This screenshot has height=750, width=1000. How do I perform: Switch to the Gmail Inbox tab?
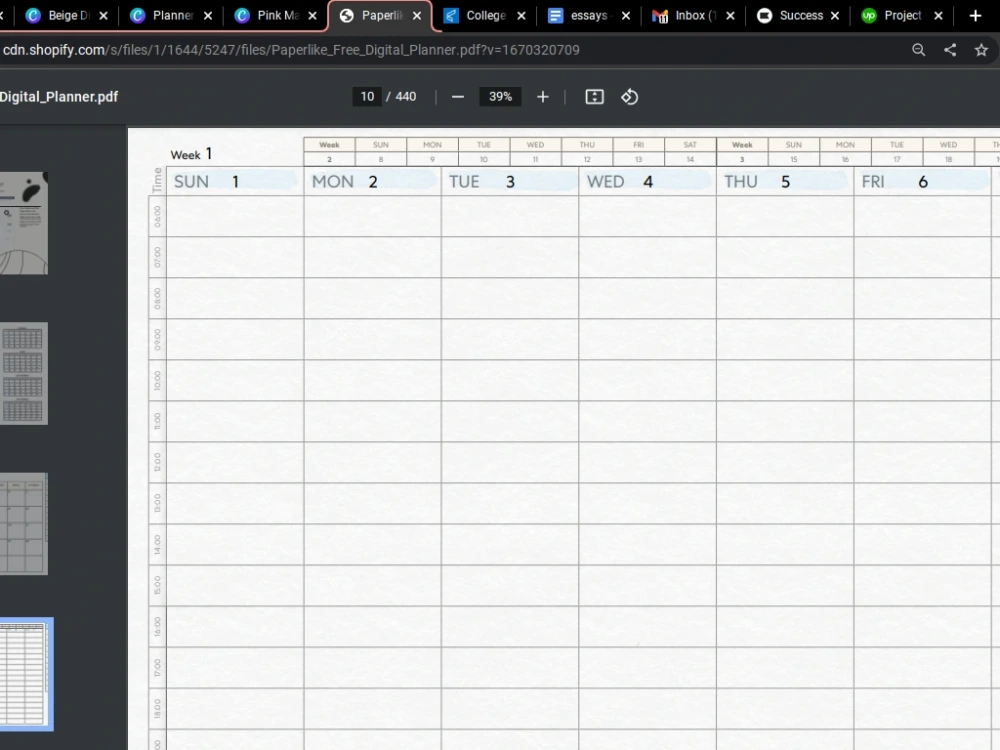686,15
